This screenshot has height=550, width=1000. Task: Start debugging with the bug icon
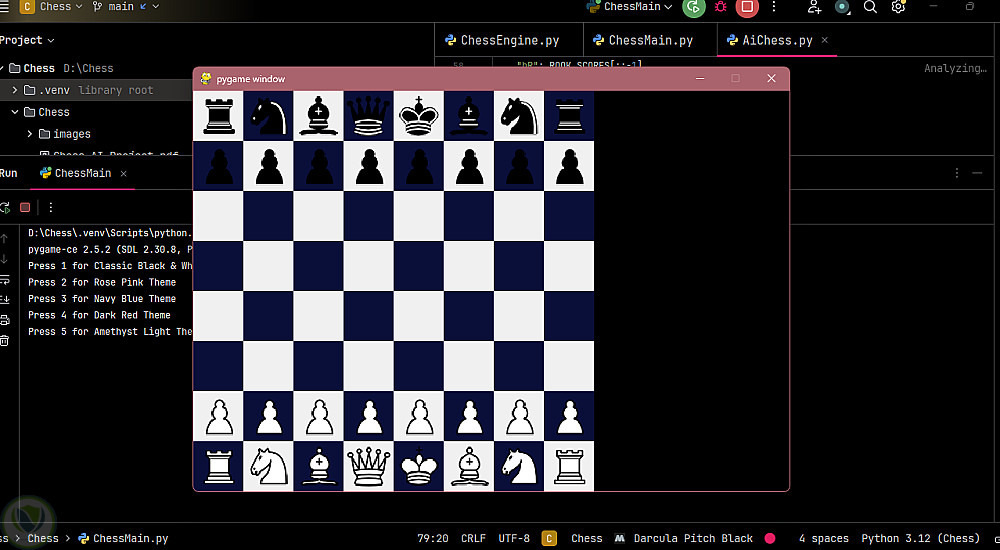point(721,7)
